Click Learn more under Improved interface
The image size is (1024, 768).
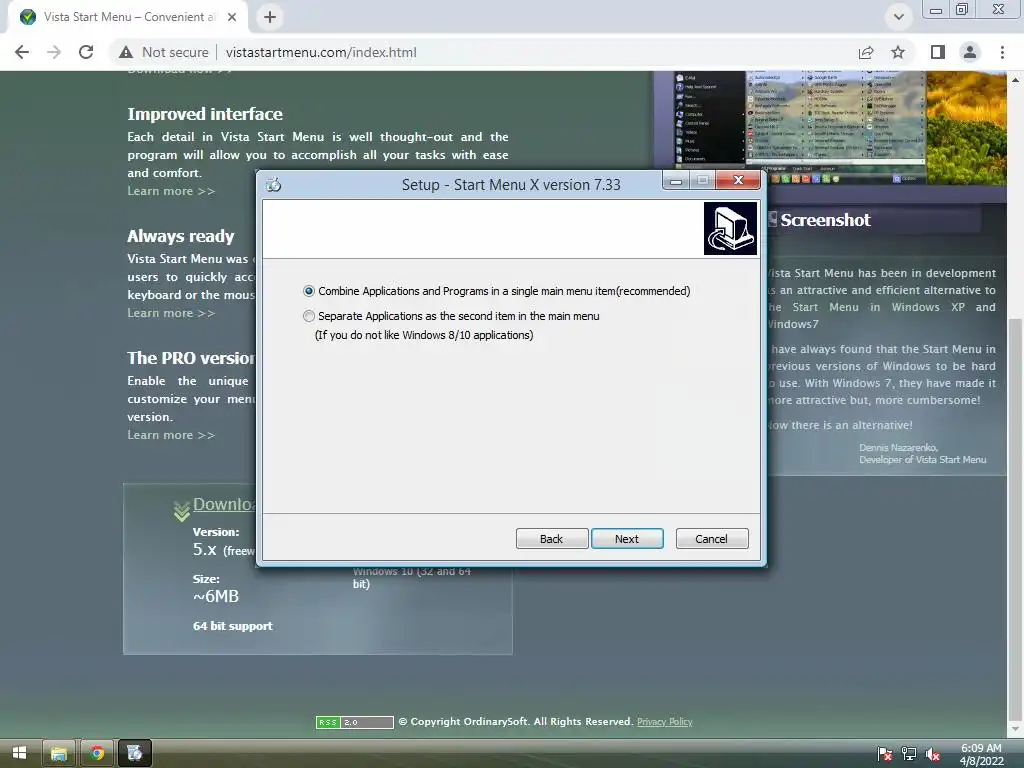click(171, 191)
